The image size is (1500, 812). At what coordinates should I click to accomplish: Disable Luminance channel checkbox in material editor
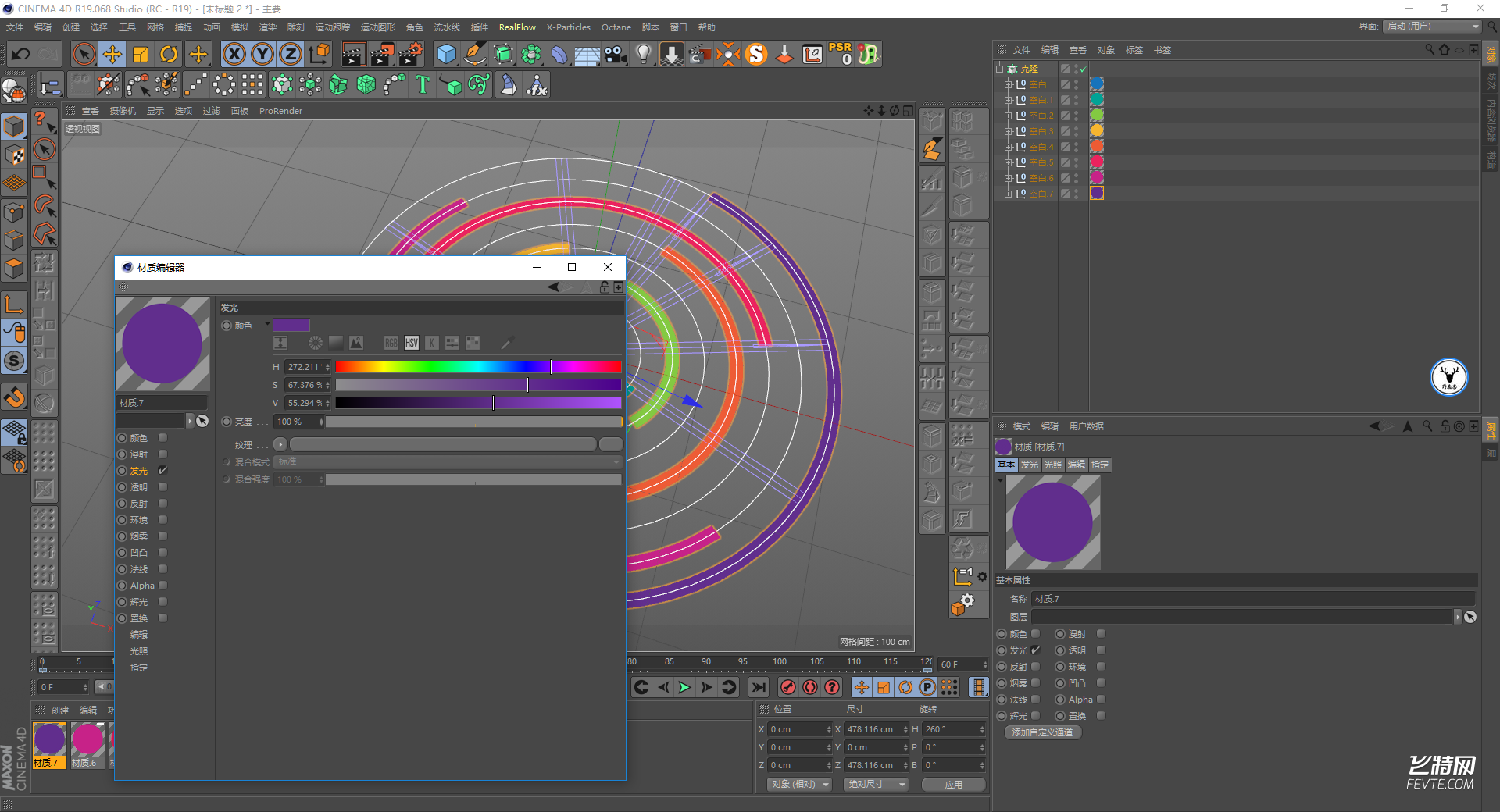pos(162,471)
